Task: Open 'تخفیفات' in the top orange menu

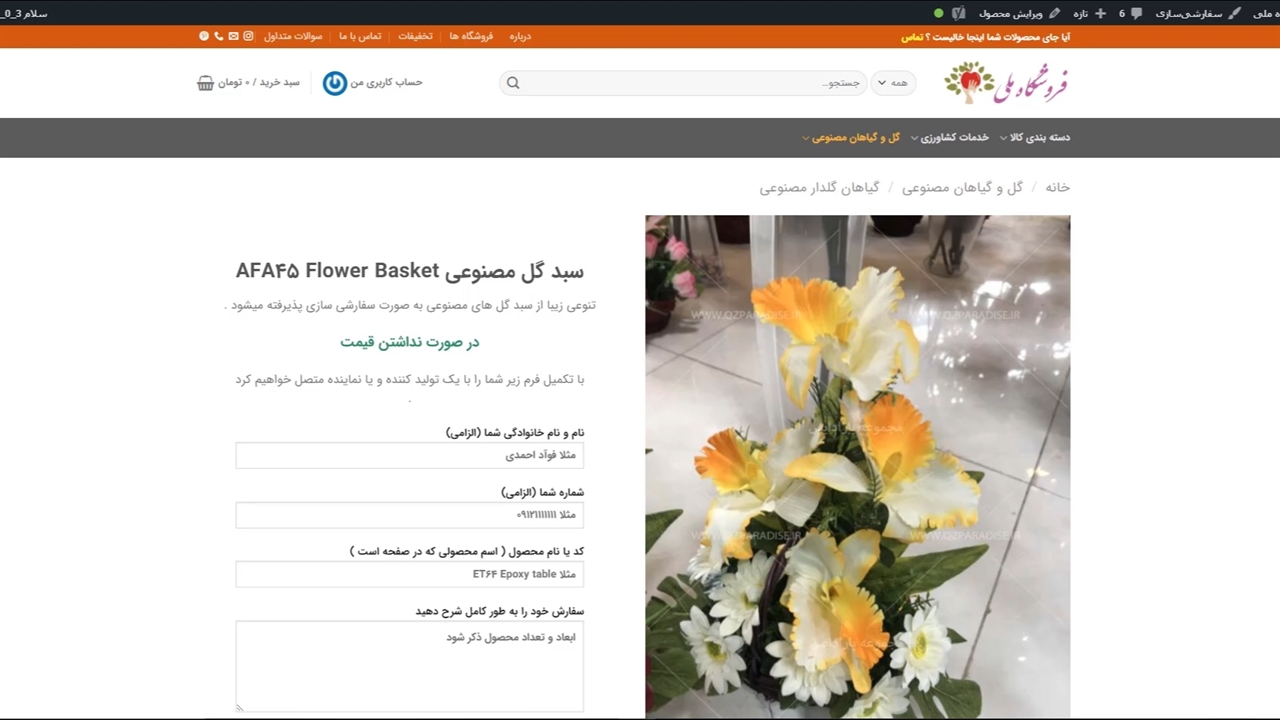Action: click(415, 36)
